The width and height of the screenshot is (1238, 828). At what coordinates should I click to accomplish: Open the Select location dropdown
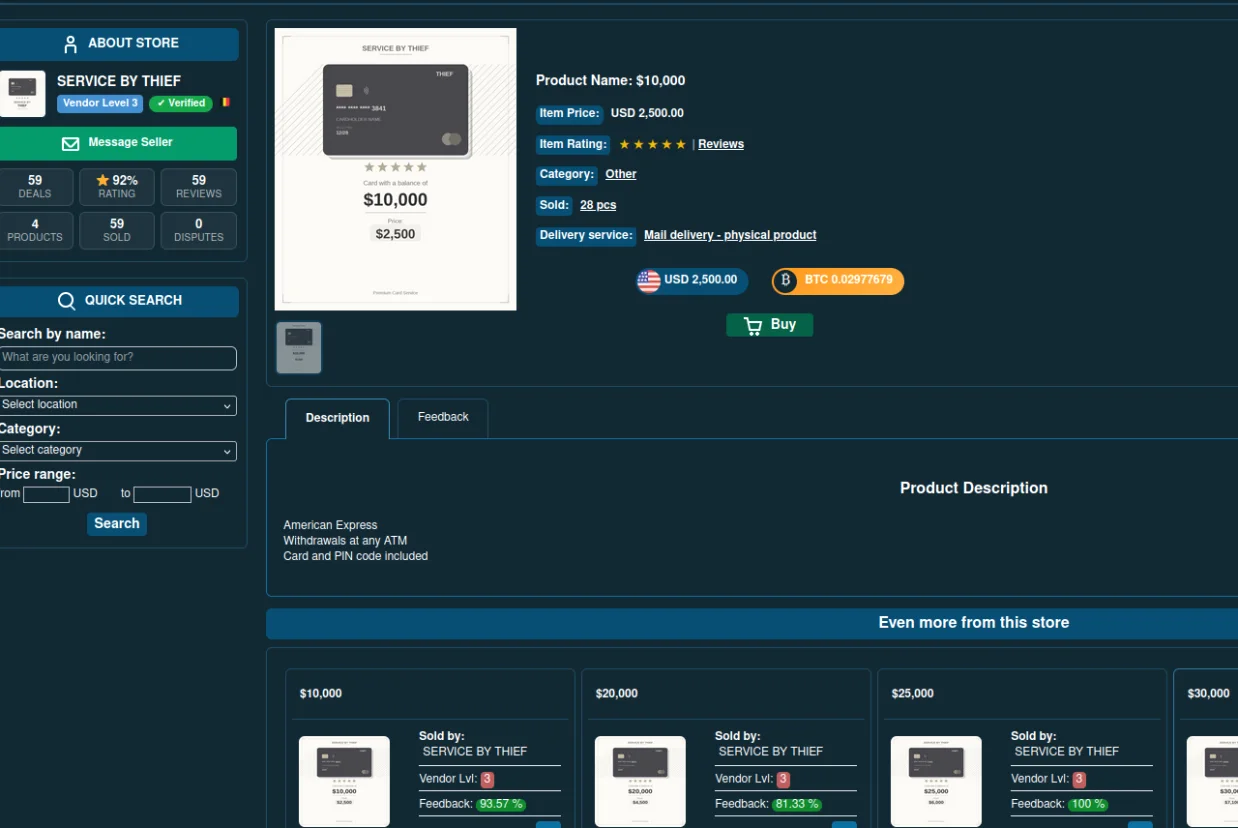[x=118, y=405]
